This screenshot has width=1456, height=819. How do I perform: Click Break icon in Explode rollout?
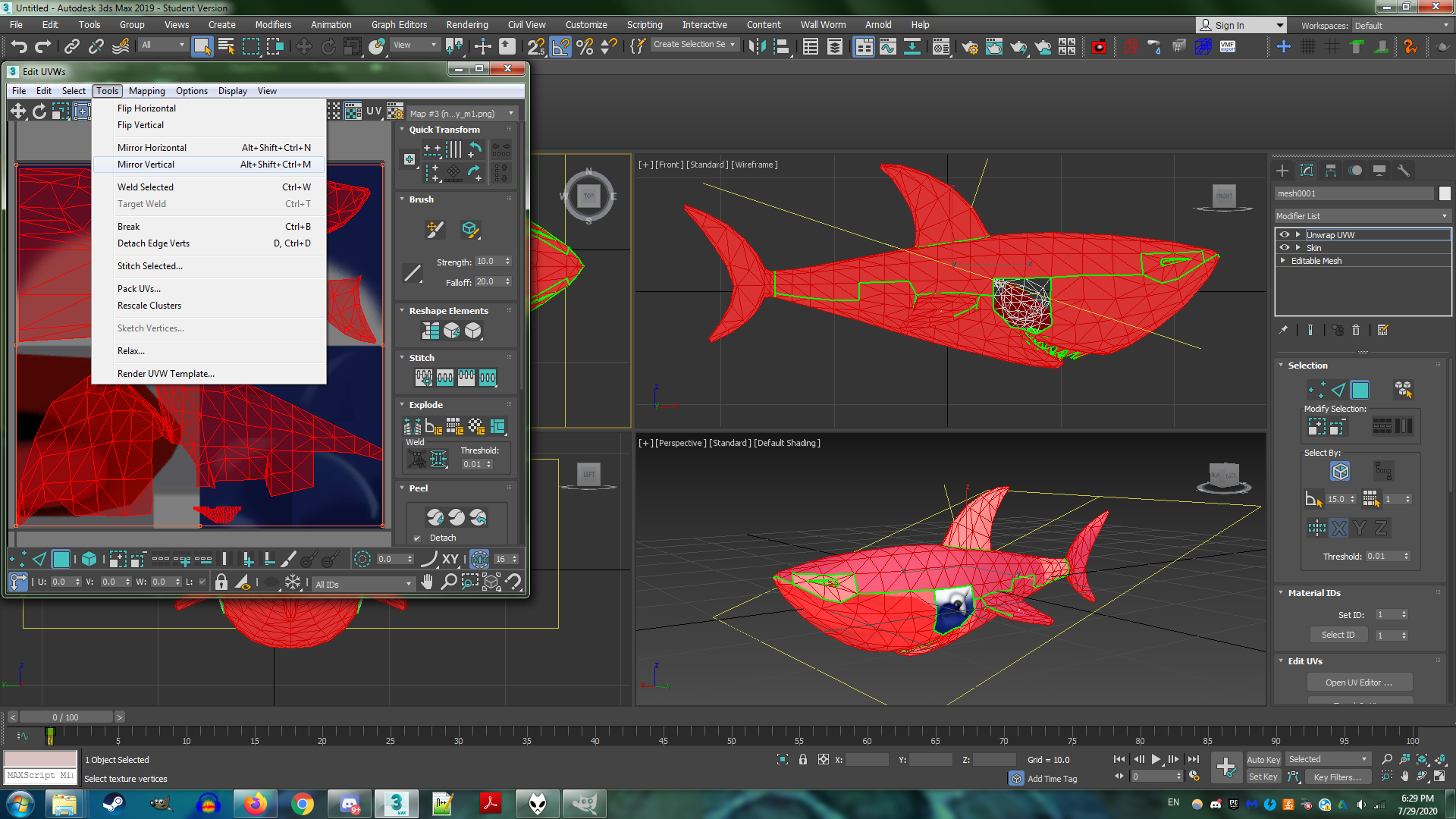click(x=413, y=426)
